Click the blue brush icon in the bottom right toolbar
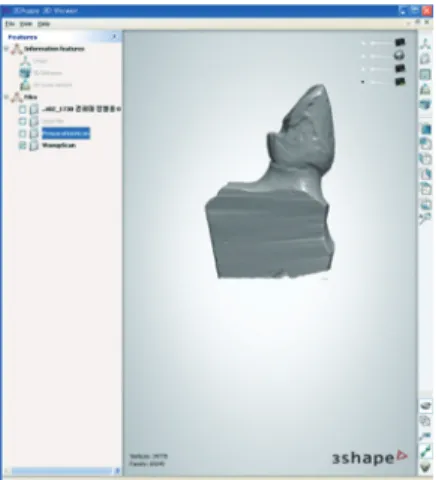Image resolution: width=436 pixels, height=480 pixels. click(x=426, y=436)
